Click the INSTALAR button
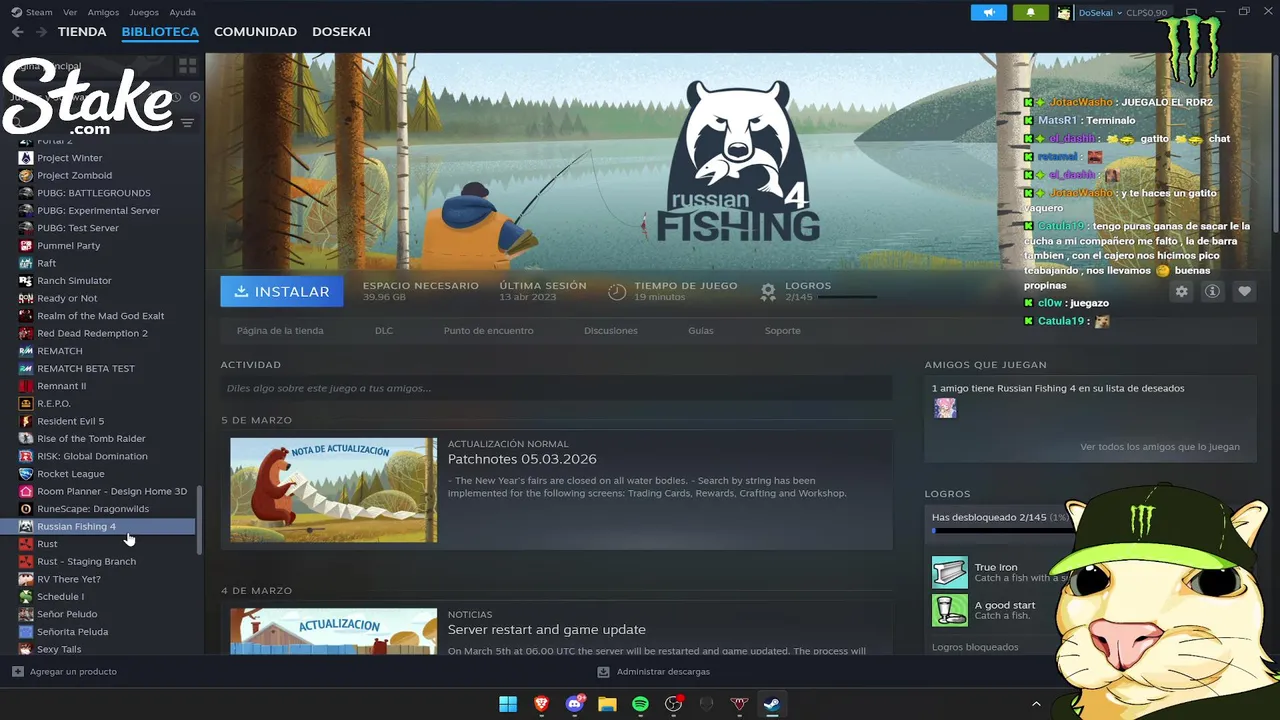Viewport: 1280px width, 720px height. point(282,291)
